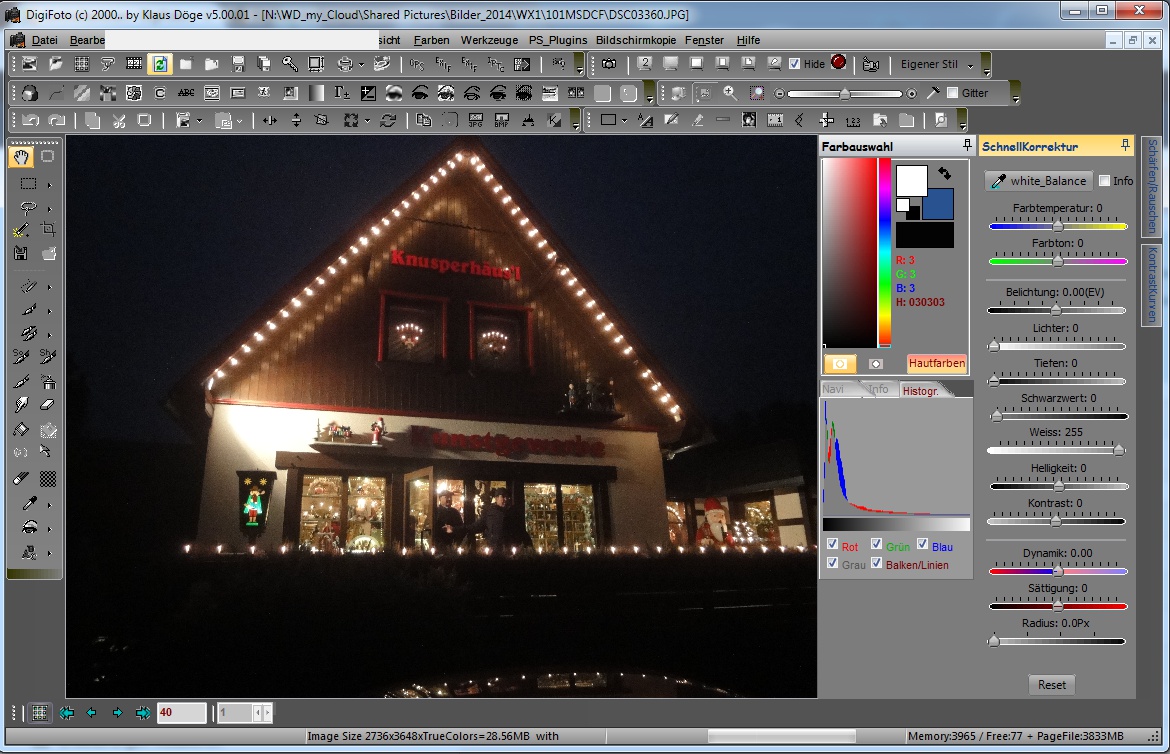This screenshot has width=1170, height=754.
Task: Click the Belichtung exposure slider handle
Action: pyautogui.click(x=1055, y=310)
